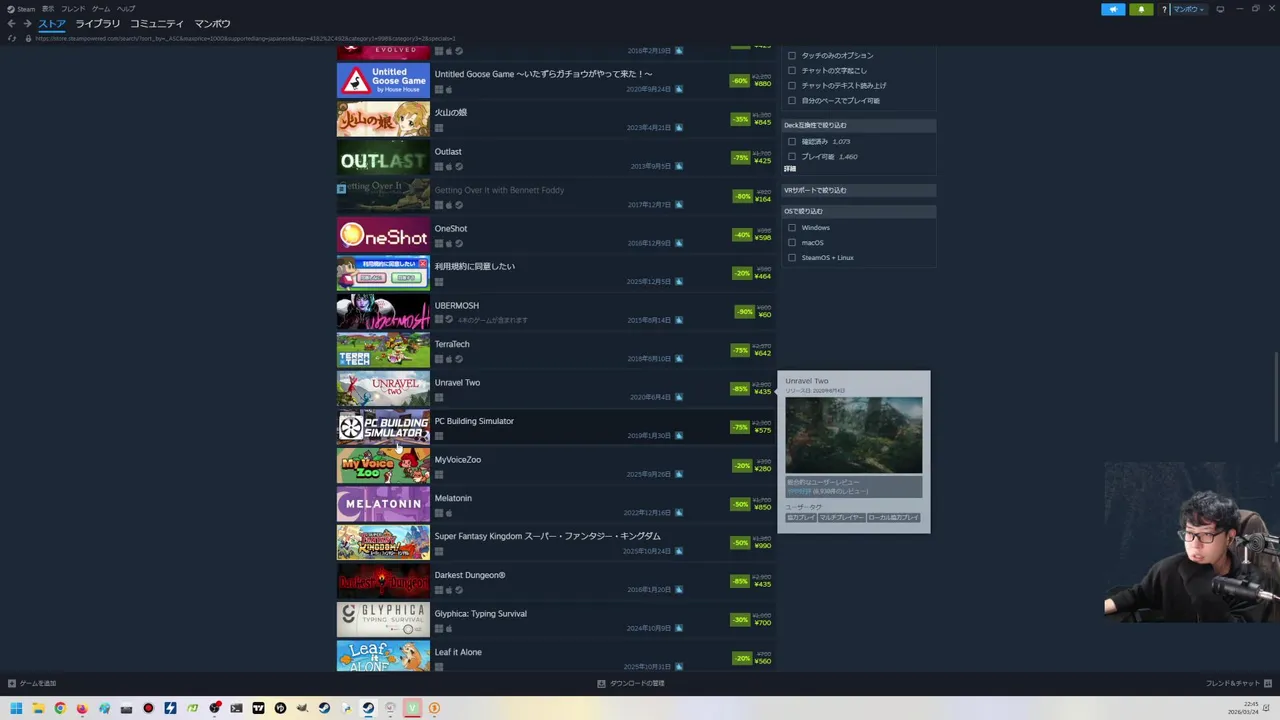The image size is (1280, 720).
Task: Open TradingView taskbar icon
Action: [x=258, y=708]
